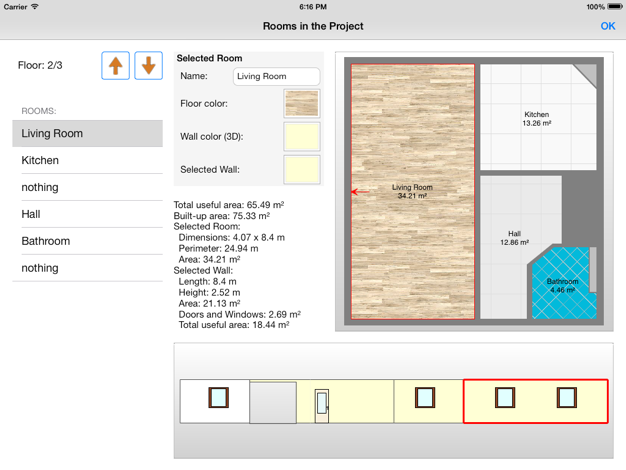This screenshot has height=470, width=626.
Task: Select the Bathroom room on the floor plan
Action: (x=561, y=285)
